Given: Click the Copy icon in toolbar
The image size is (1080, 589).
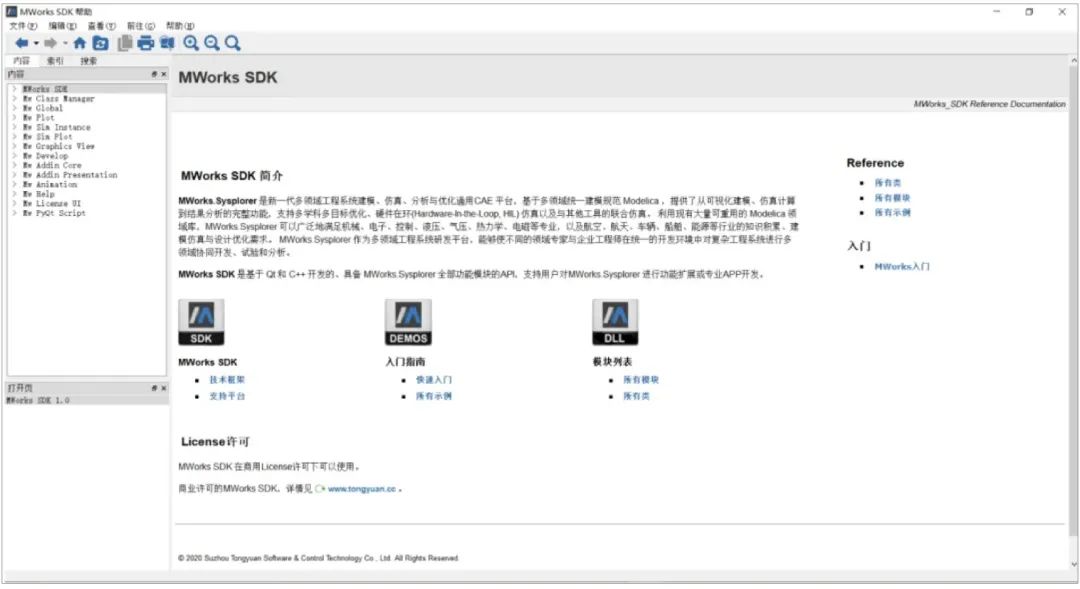Looking at the screenshot, I should click(x=125, y=43).
